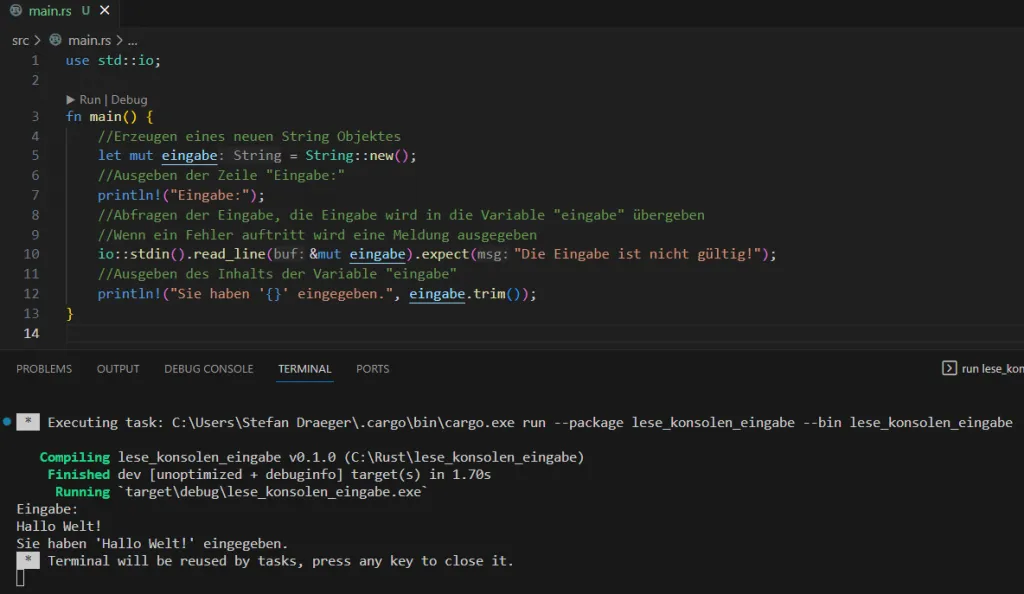Click the inlay type hint String after eingabe
This screenshot has width=1024, height=594.
pos(257,155)
